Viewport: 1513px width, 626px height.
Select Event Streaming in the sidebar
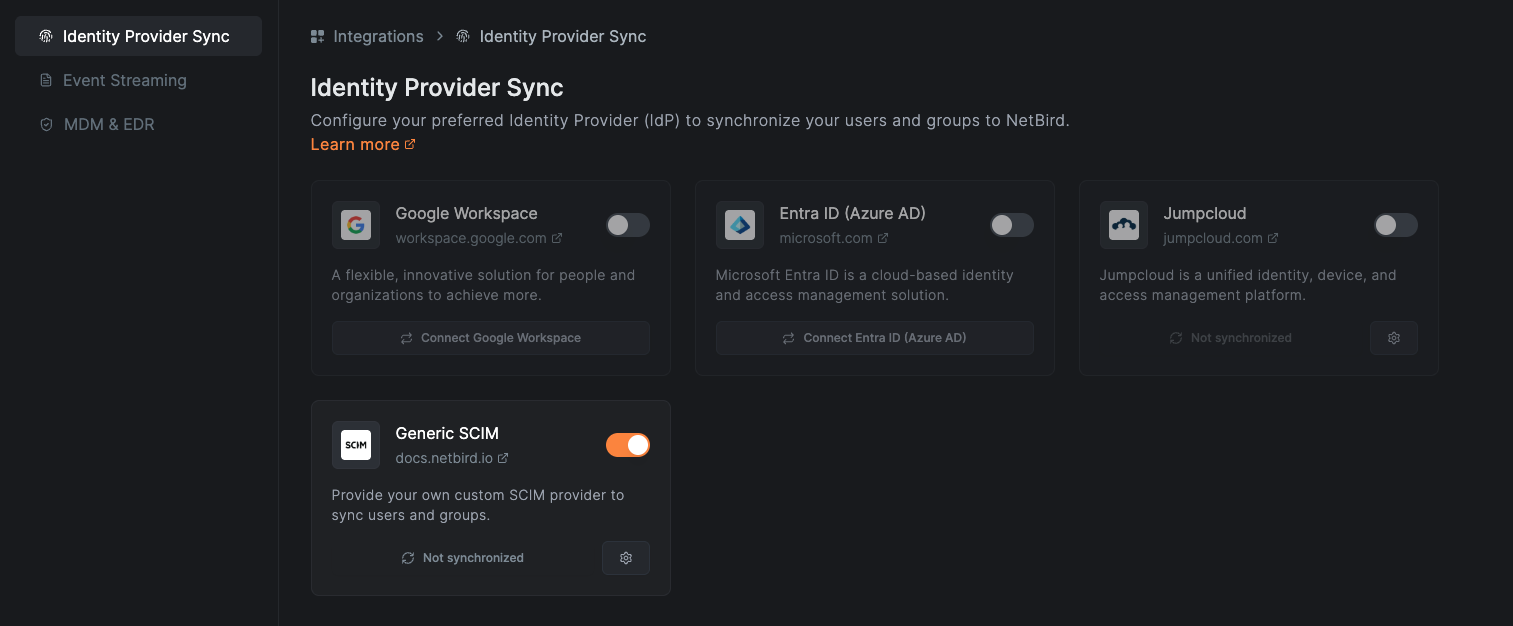coord(124,80)
